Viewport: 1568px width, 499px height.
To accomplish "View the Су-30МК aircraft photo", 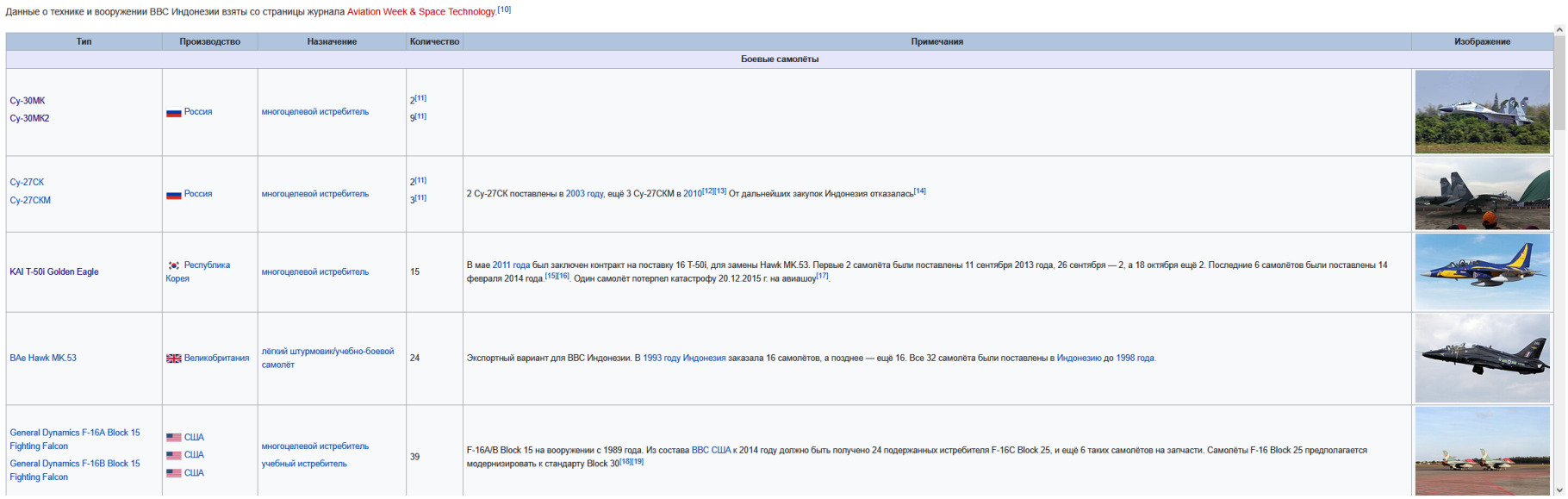I will 1482,112.
